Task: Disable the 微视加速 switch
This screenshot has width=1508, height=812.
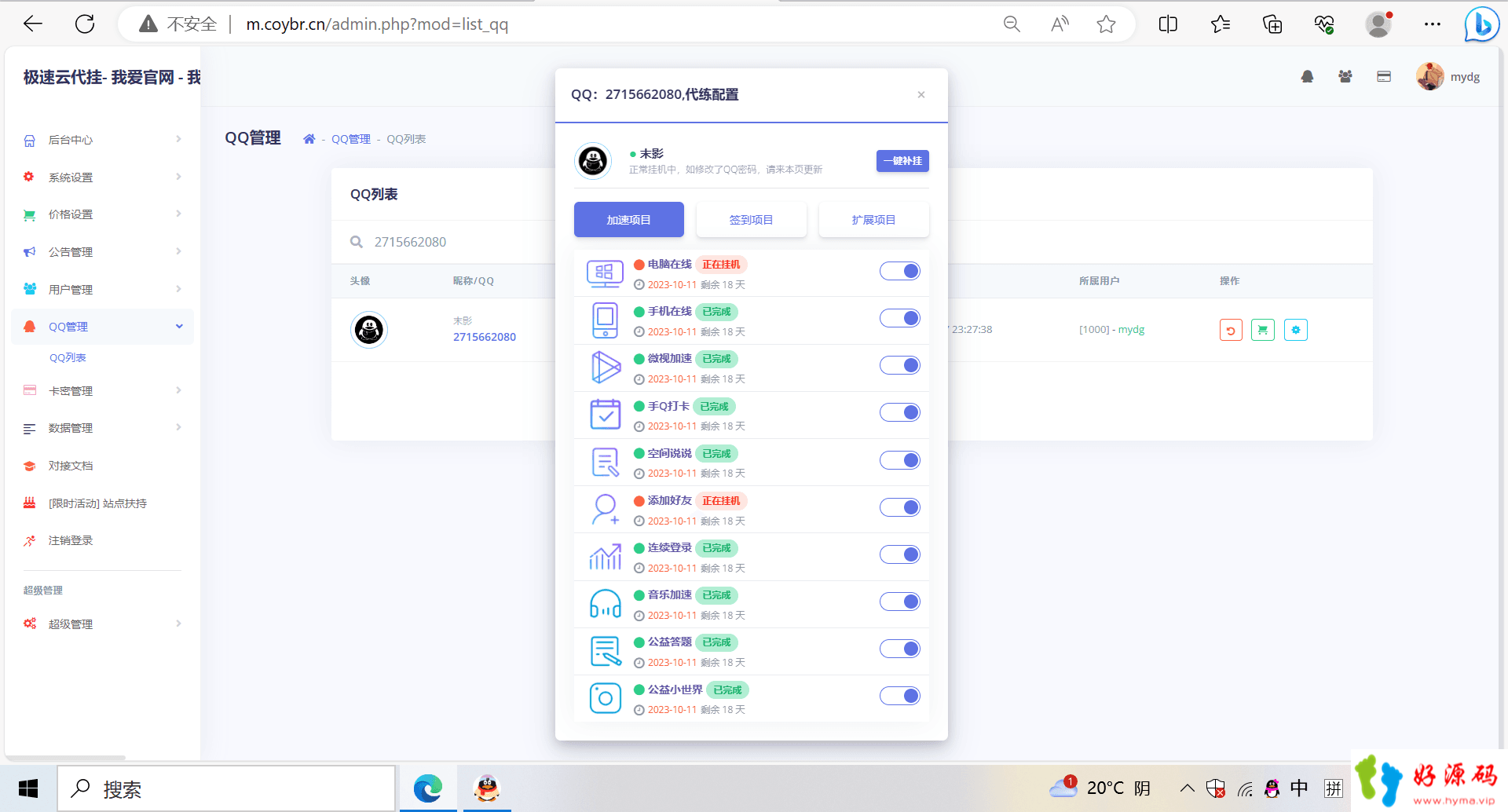Action: [899, 365]
